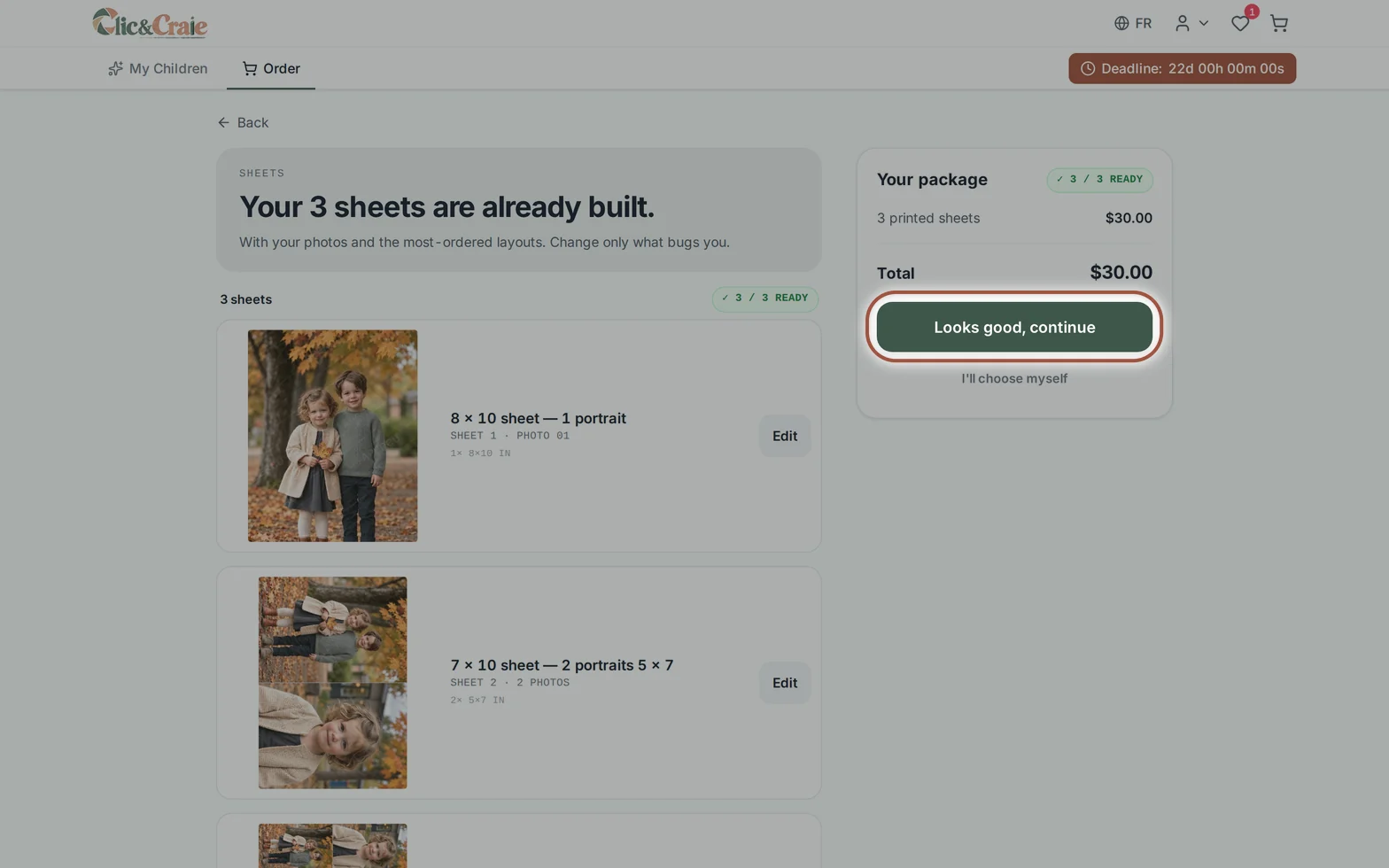Image resolution: width=1389 pixels, height=868 pixels.
Task: Click the Your package heading
Action: coord(932,180)
